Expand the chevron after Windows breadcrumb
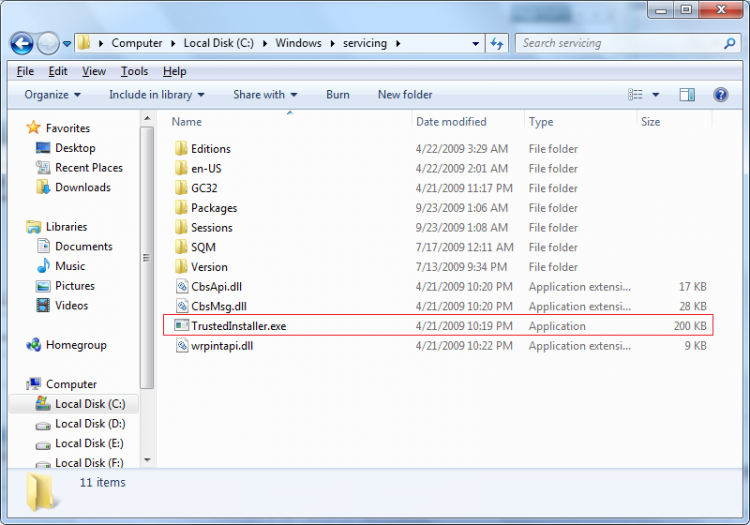 332,44
